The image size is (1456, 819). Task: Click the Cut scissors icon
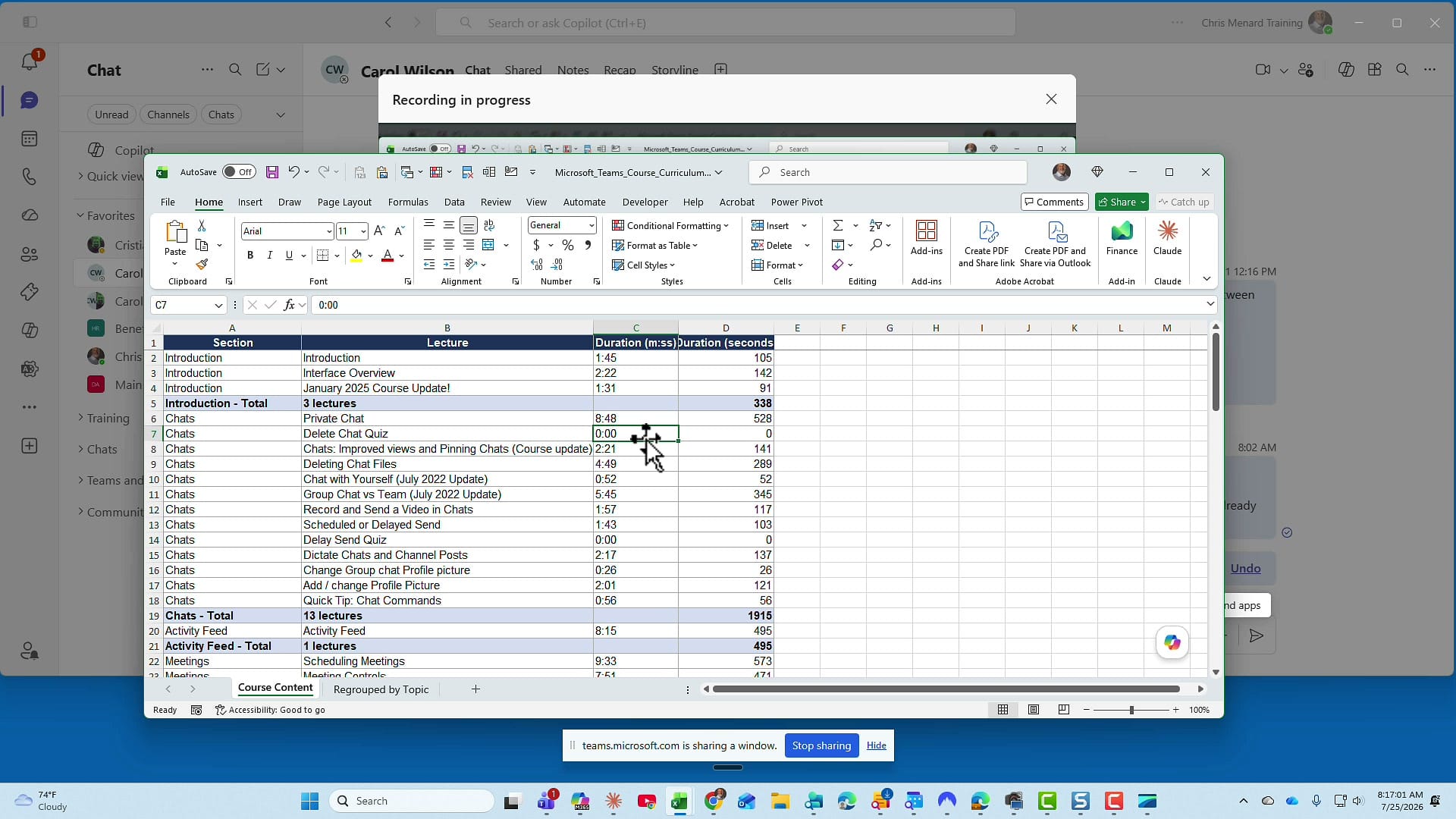202,226
